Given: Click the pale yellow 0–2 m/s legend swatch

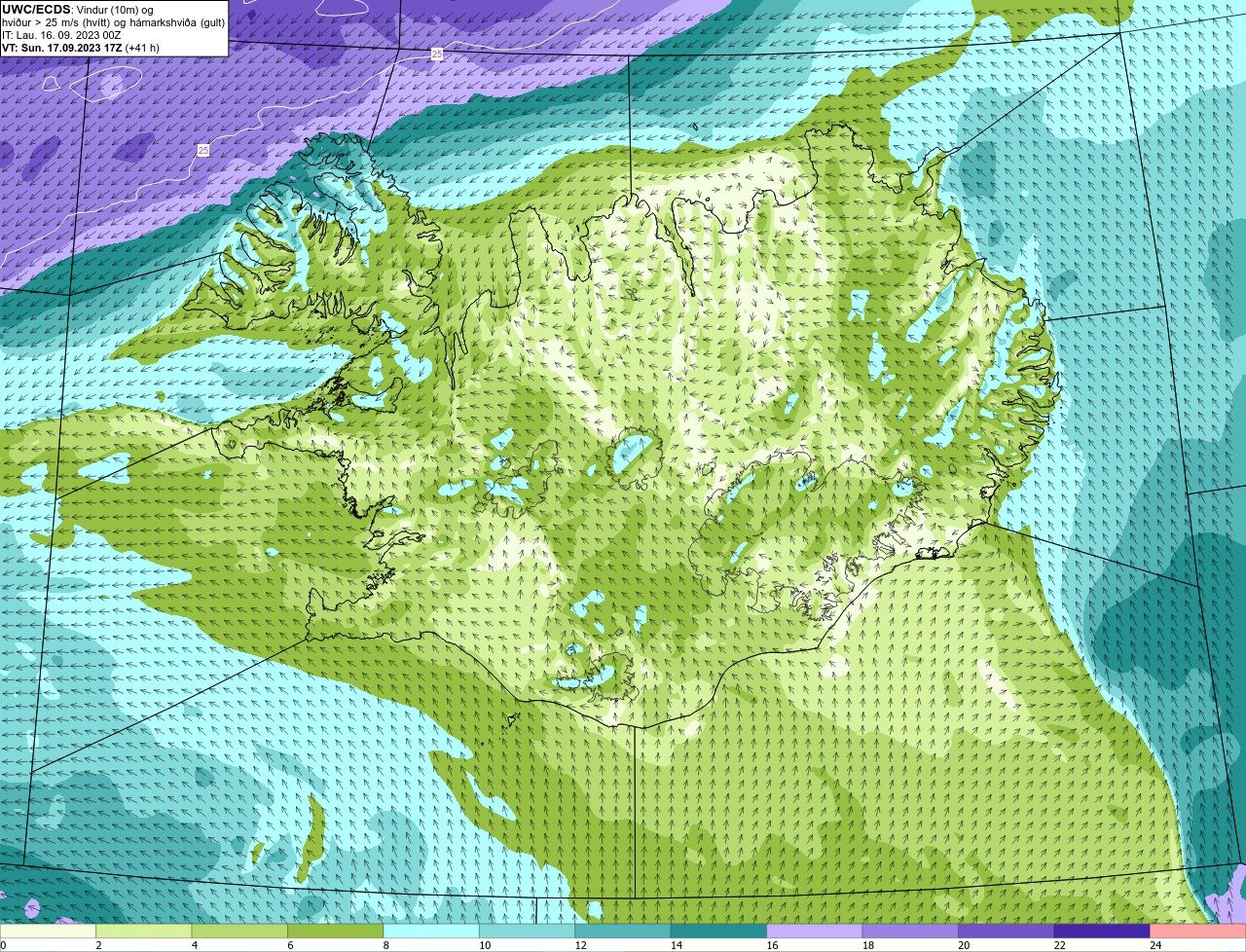Looking at the screenshot, I should point(48,931).
